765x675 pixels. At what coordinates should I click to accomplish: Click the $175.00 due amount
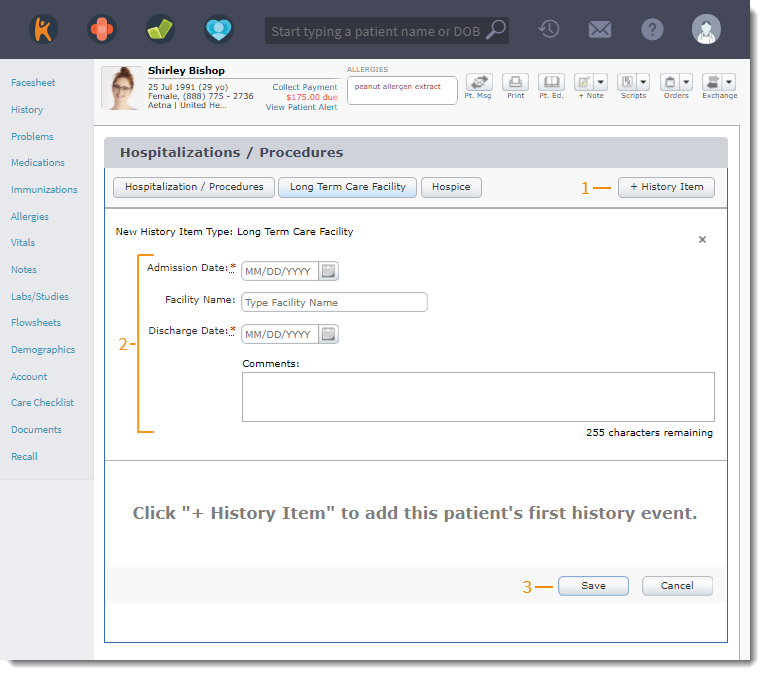click(312, 97)
